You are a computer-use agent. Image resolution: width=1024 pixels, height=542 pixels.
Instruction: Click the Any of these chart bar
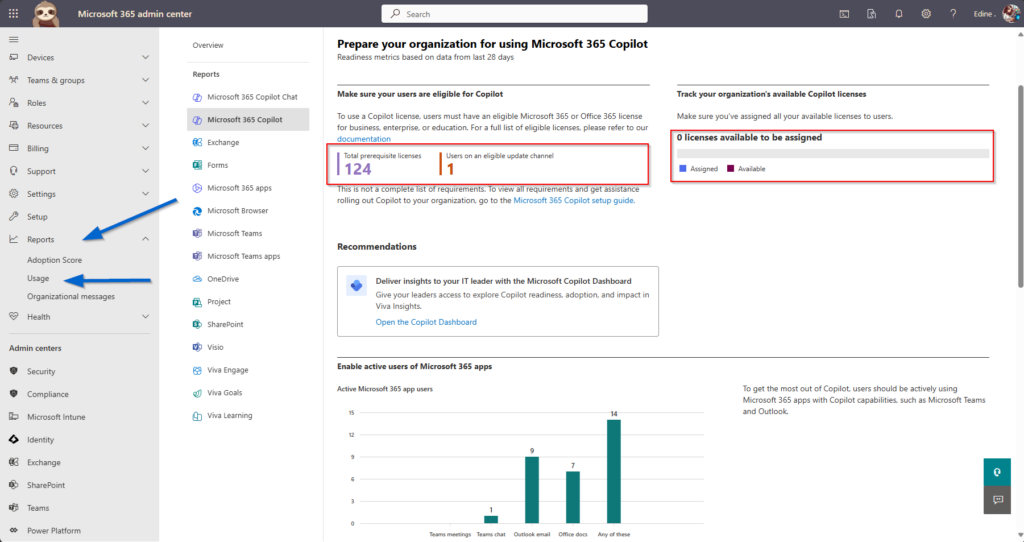click(614, 471)
